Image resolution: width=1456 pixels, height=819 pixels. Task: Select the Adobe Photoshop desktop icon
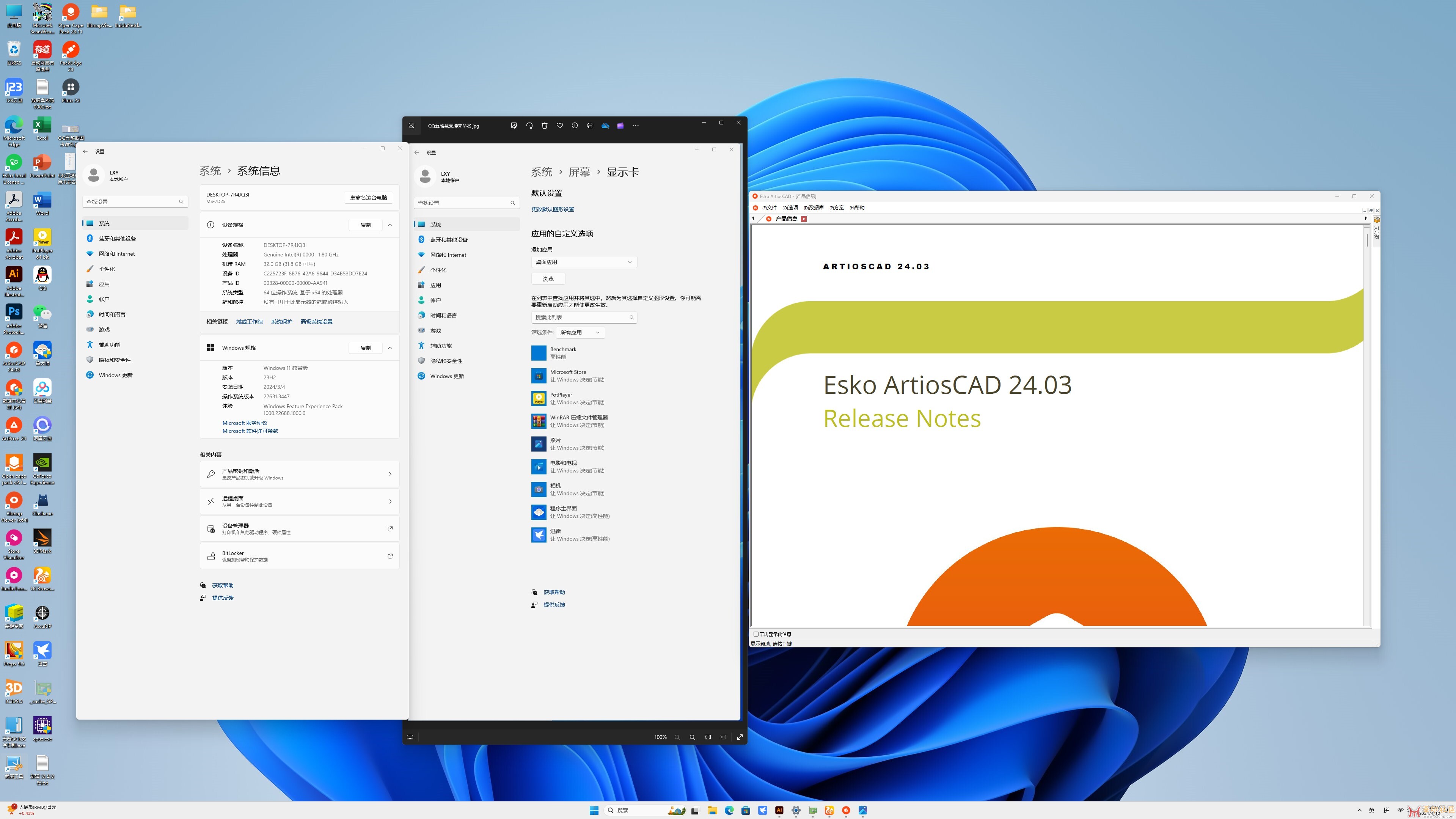14,319
